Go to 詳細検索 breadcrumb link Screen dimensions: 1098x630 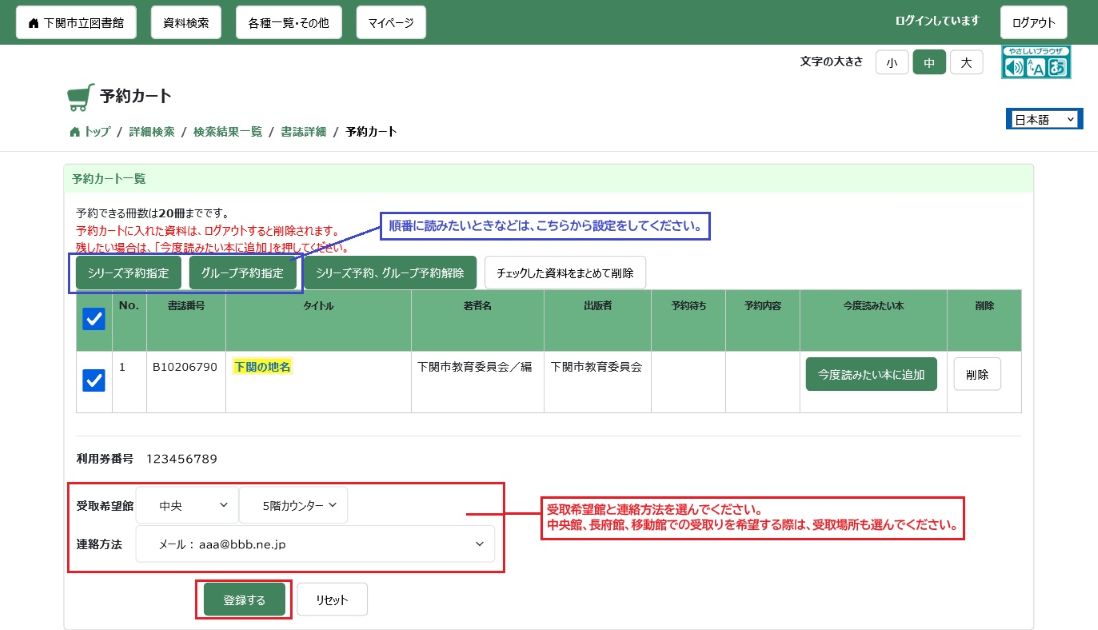[151, 132]
